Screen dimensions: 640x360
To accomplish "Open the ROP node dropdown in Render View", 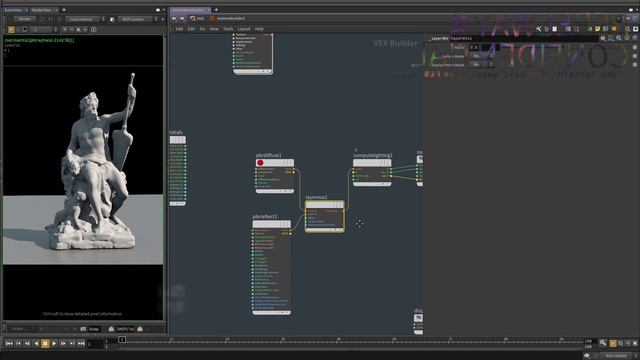I will point(84,19).
